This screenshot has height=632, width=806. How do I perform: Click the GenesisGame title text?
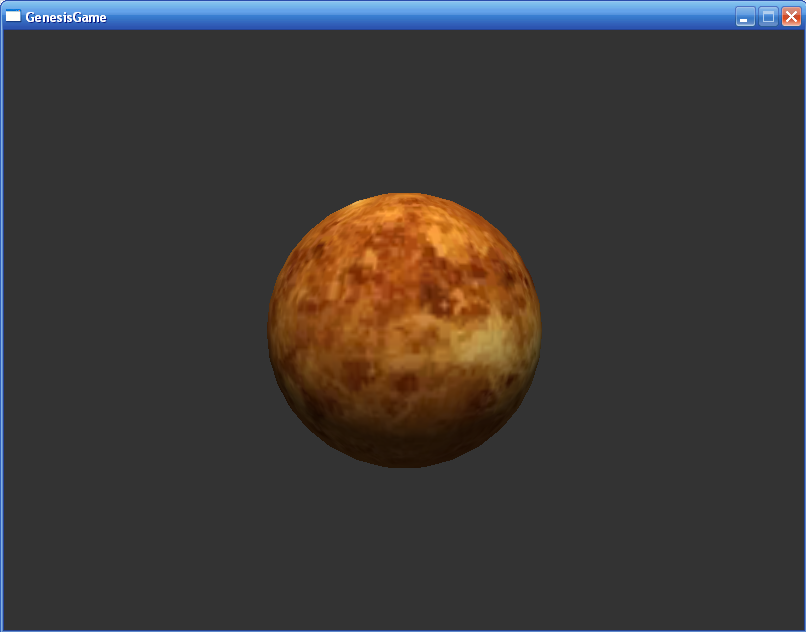[x=66, y=17]
